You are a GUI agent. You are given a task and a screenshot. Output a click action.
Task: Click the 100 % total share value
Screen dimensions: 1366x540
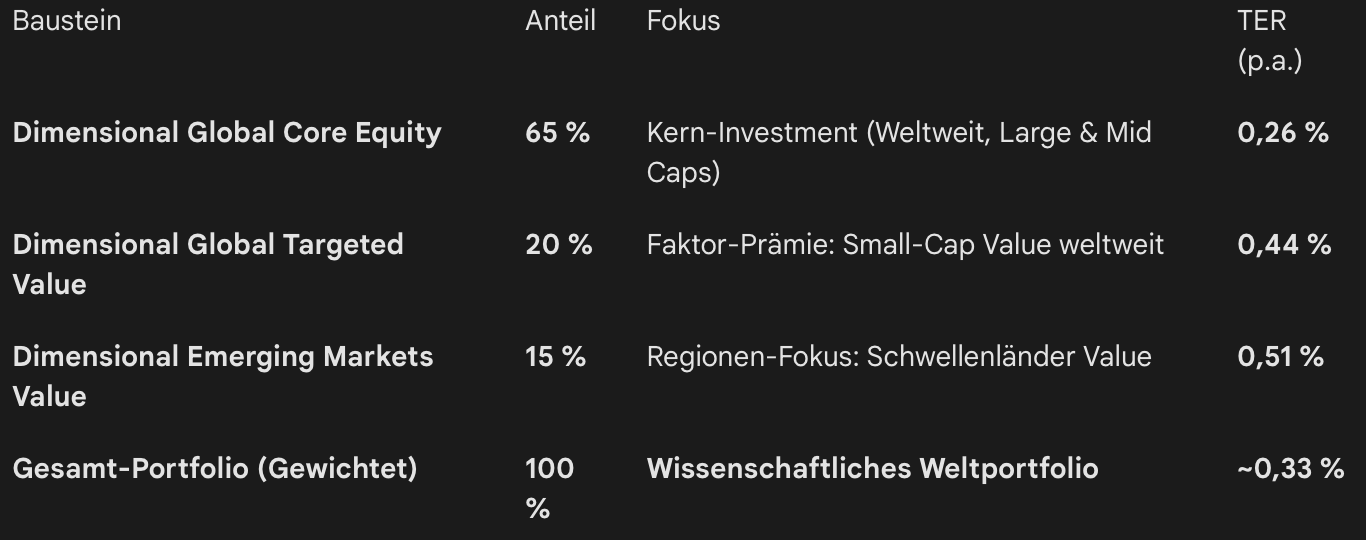point(549,488)
